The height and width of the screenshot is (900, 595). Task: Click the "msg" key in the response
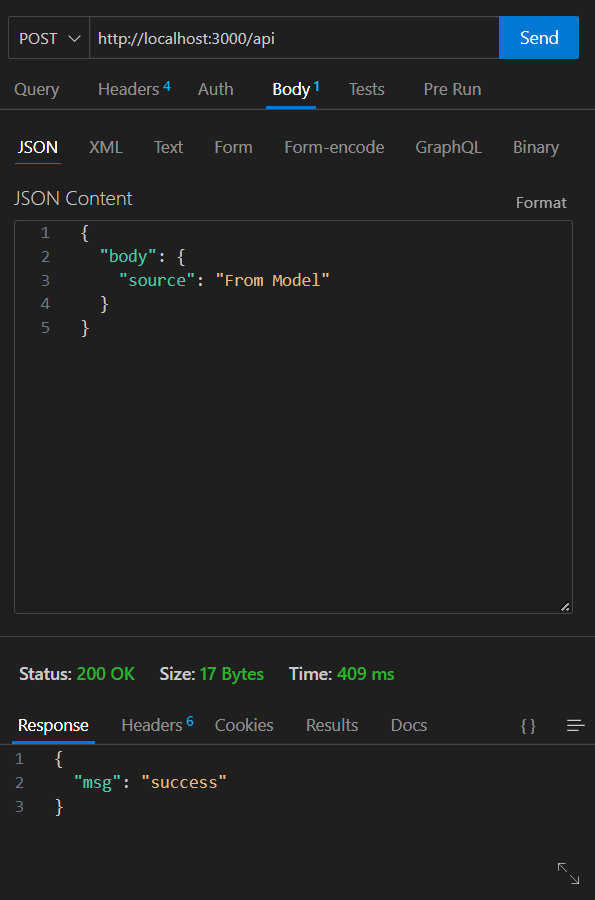tap(97, 782)
